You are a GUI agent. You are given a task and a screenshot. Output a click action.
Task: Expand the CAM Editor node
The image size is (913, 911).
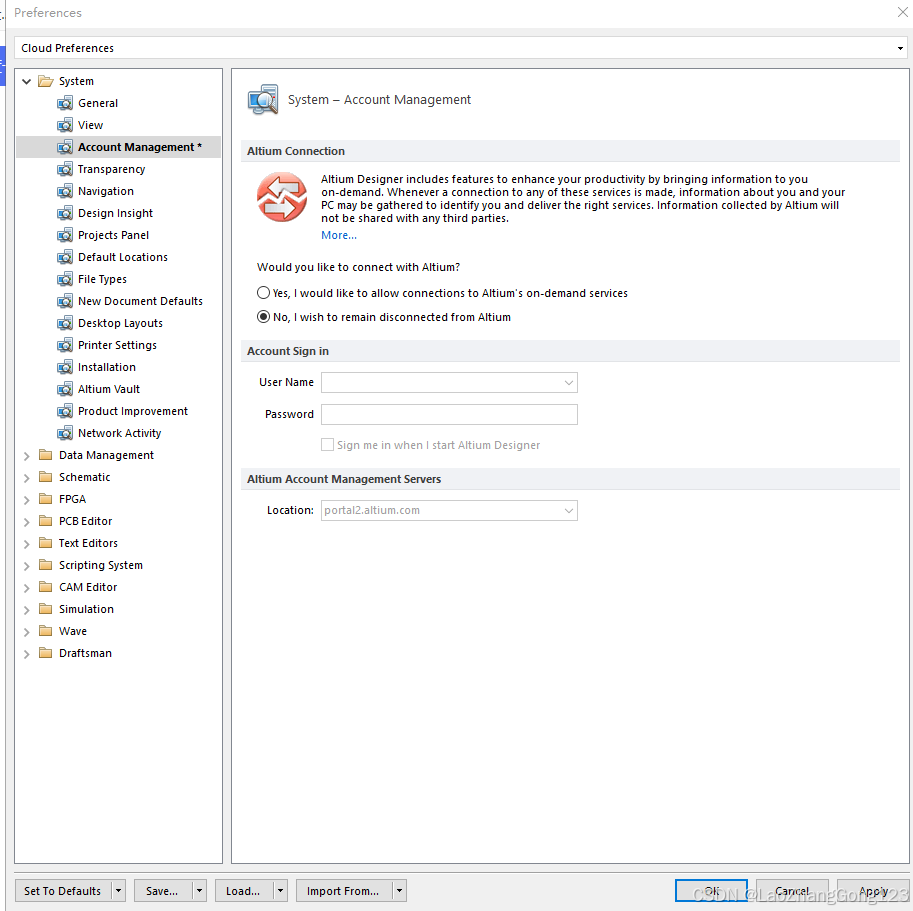(x=26, y=588)
